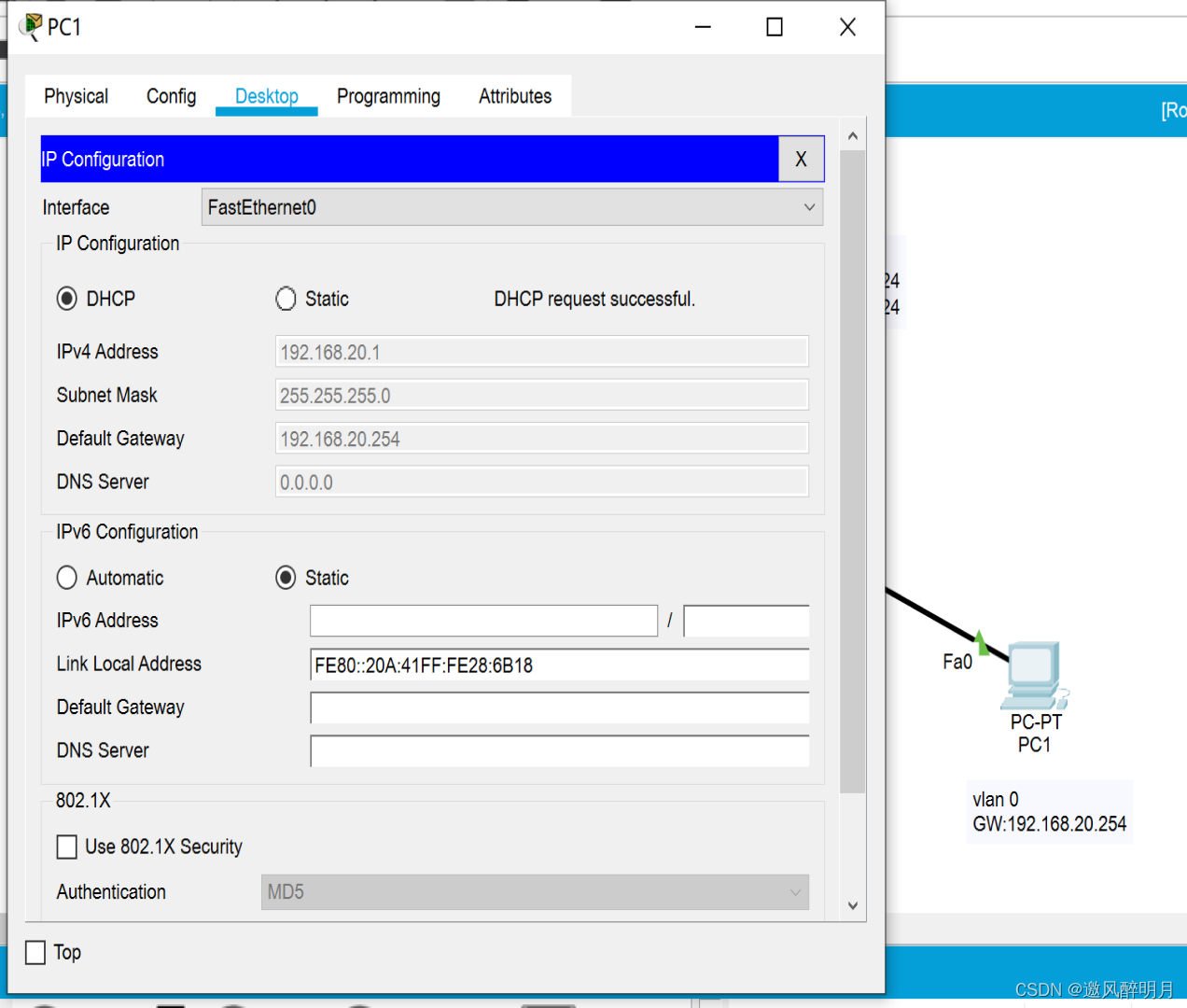This screenshot has height=1008, width=1187.
Task: Select the DHCP radio button
Action: 67,299
